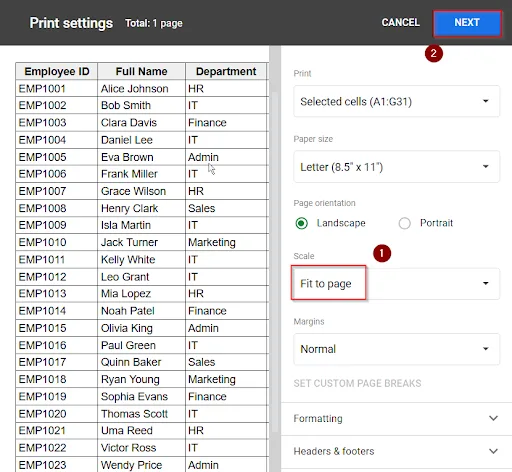Click the CANCEL button
512x472 pixels.
point(400,23)
